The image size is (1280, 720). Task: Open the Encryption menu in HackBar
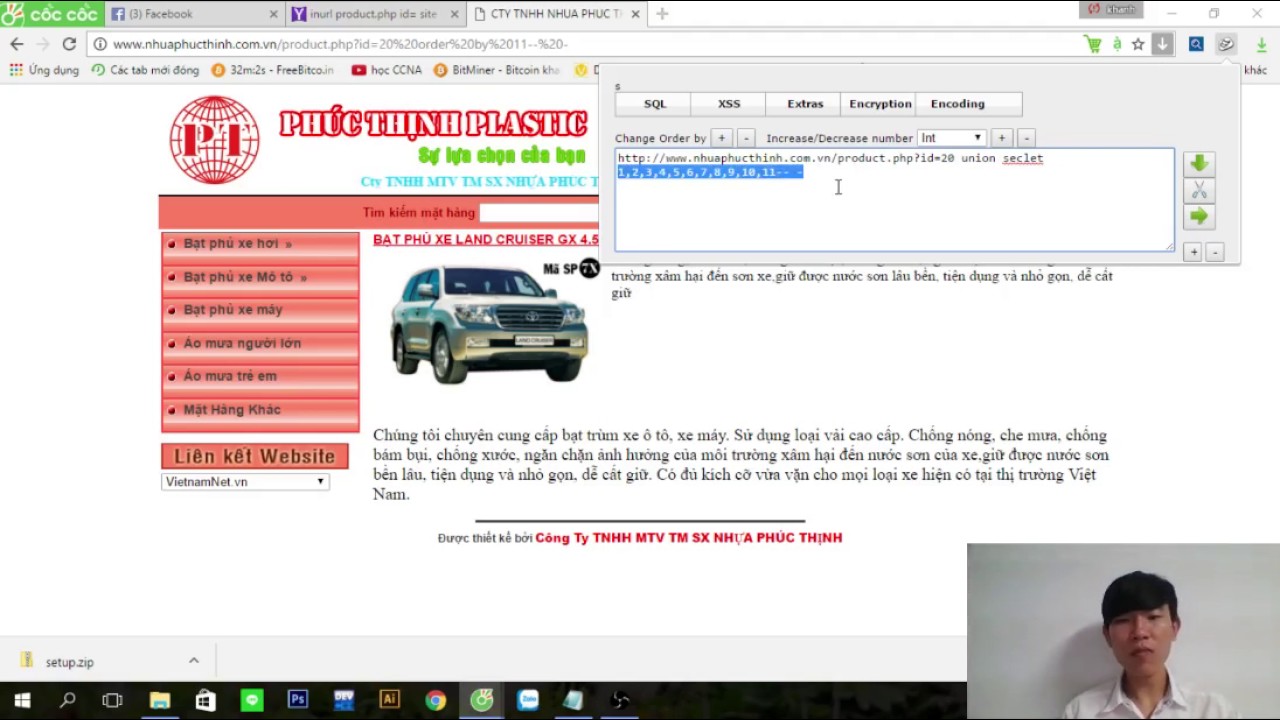point(880,104)
